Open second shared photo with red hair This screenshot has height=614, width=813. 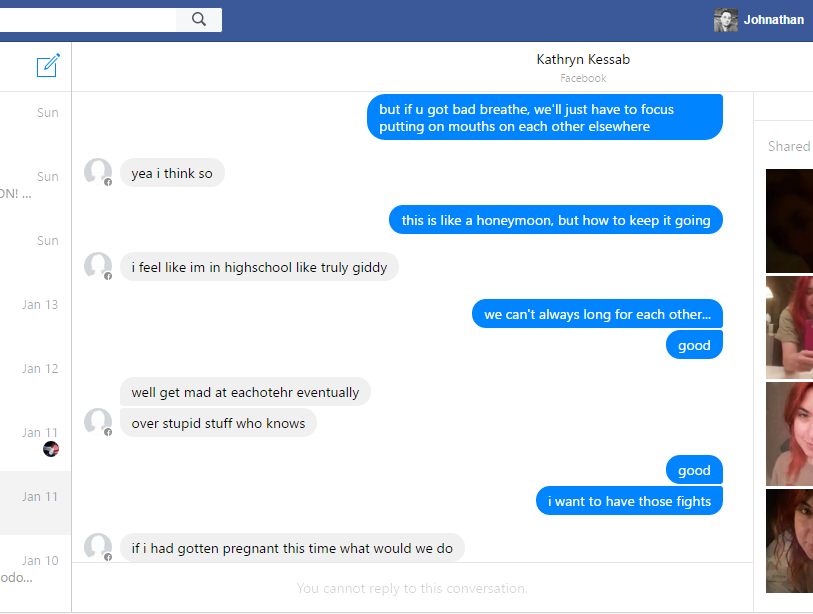click(x=789, y=327)
